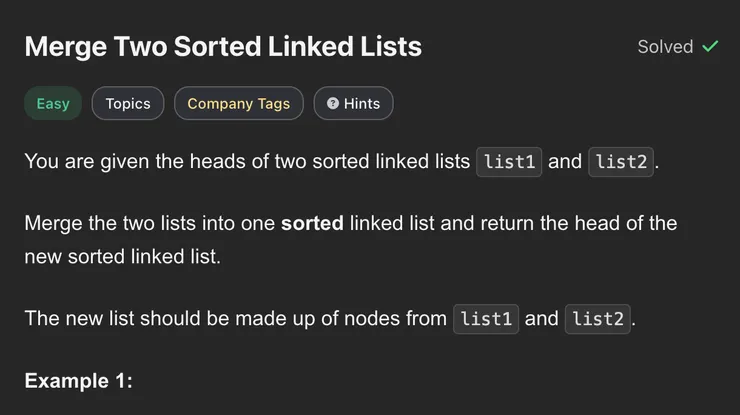Screen dimensions: 740x415
Task: Click list1 code chip in the last sentence
Action: pyautogui.click(x=486, y=319)
